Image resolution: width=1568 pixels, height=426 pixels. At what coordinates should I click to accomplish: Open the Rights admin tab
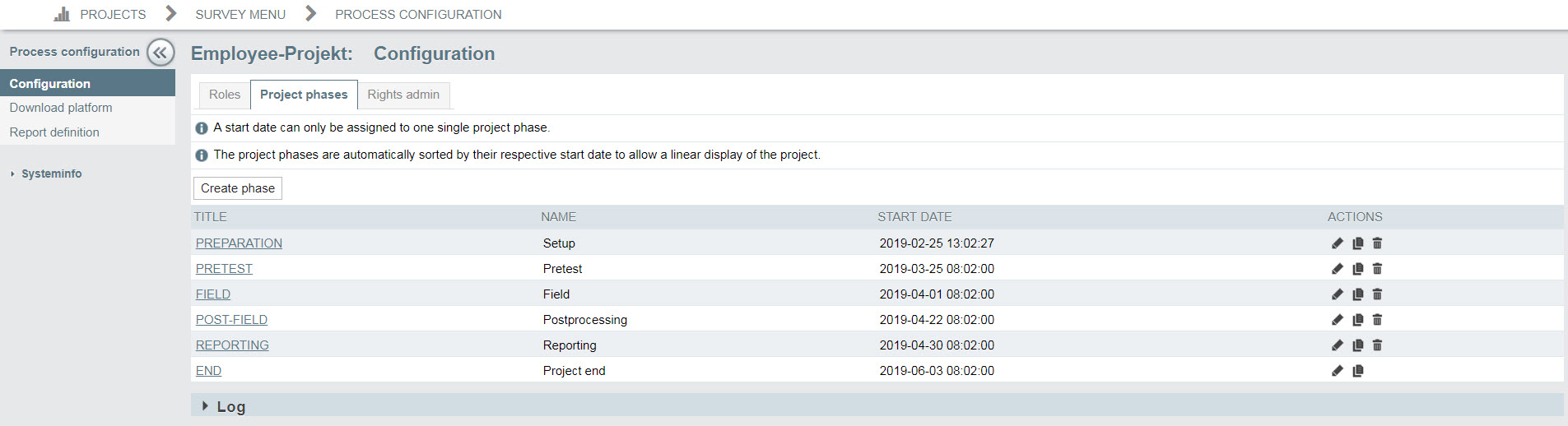tap(403, 95)
